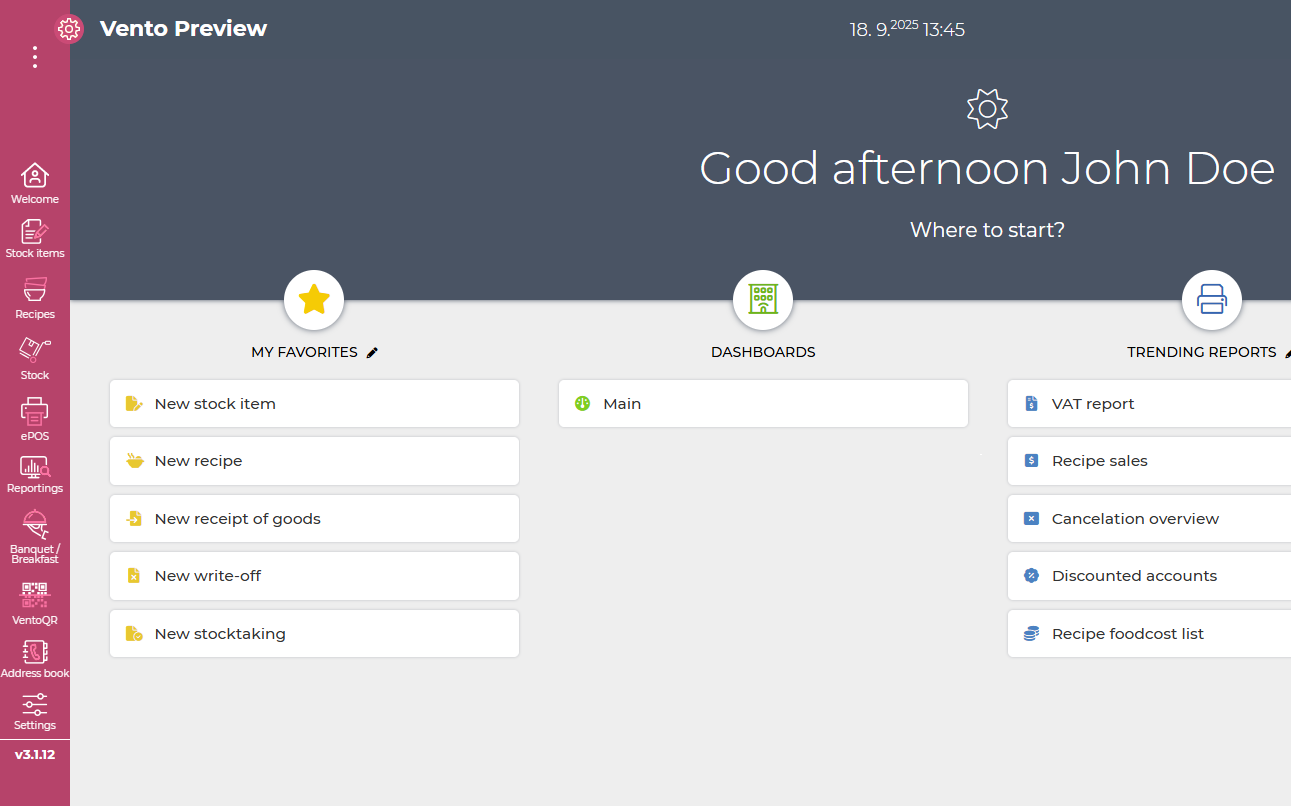Open the Cancelation overview report
Screen dimensions: 1291x806
(1149, 519)
